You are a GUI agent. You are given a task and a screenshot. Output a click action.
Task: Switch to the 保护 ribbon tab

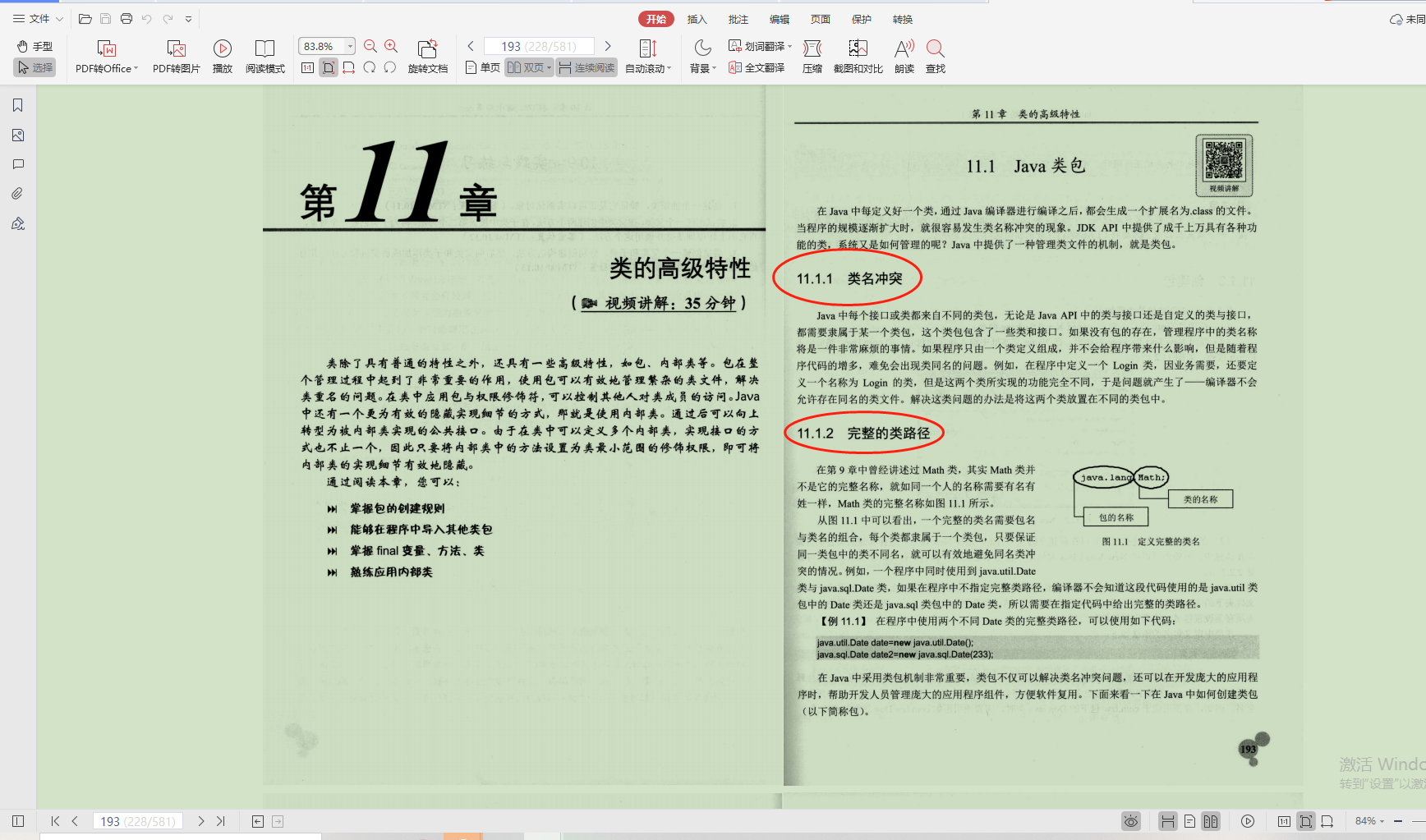(x=861, y=19)
